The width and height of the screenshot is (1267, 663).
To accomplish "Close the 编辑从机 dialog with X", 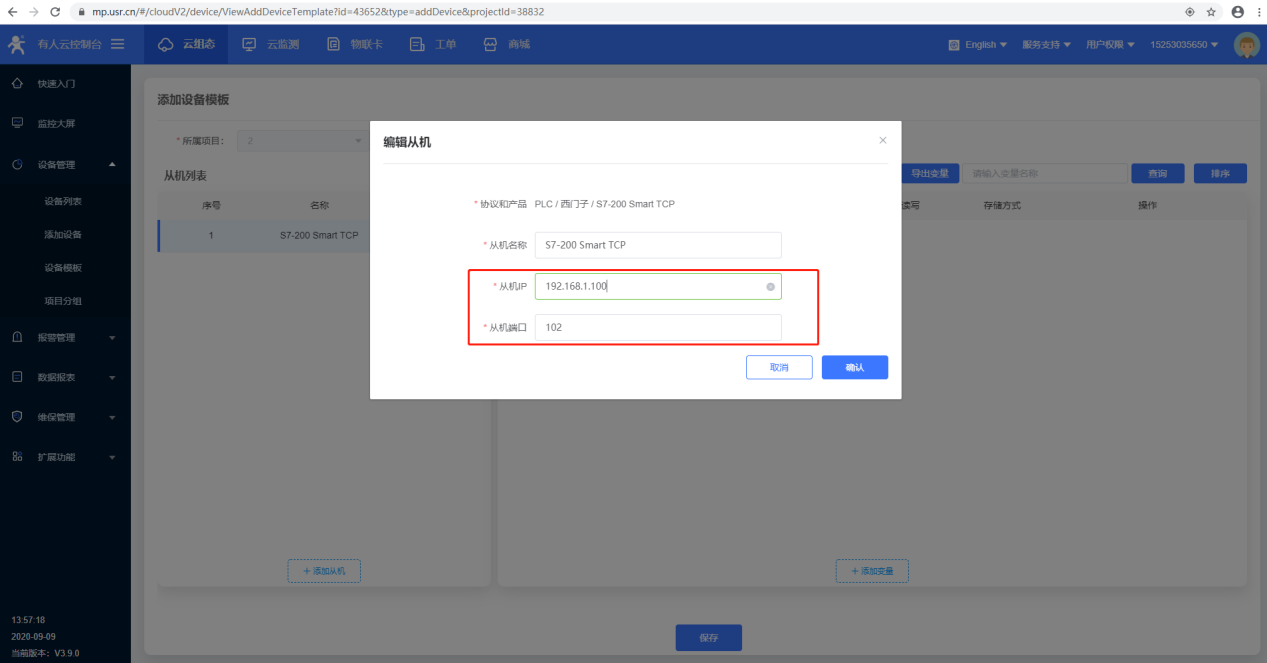I will click(x=882, y=140).
